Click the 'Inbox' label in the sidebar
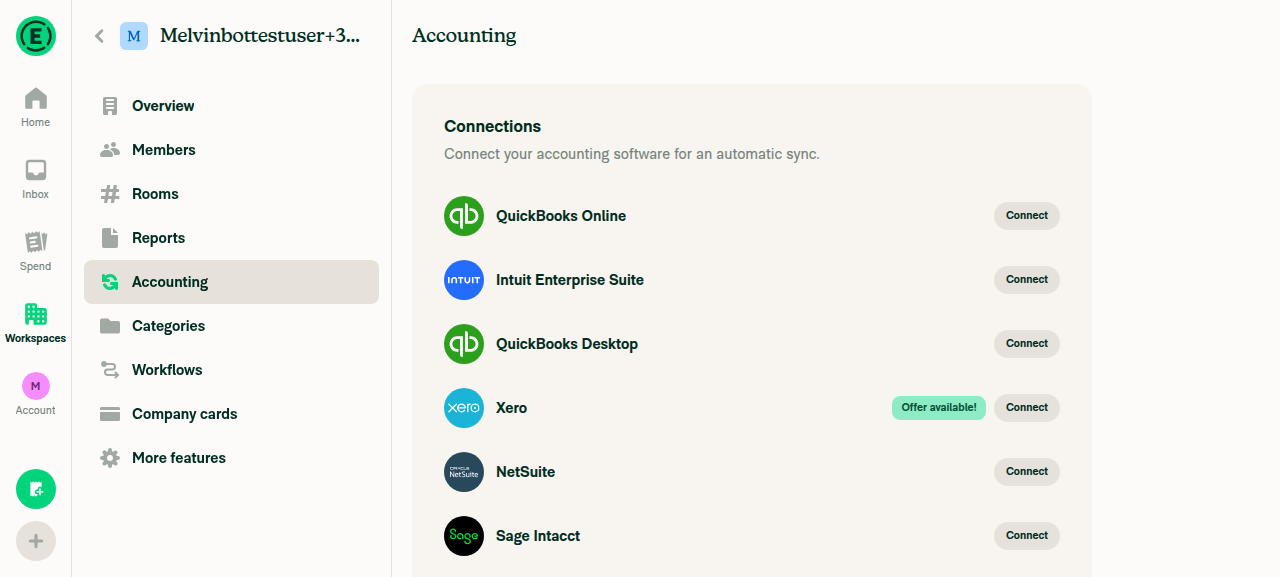This screenshot has height=577, width=1280. click(36, 195)
